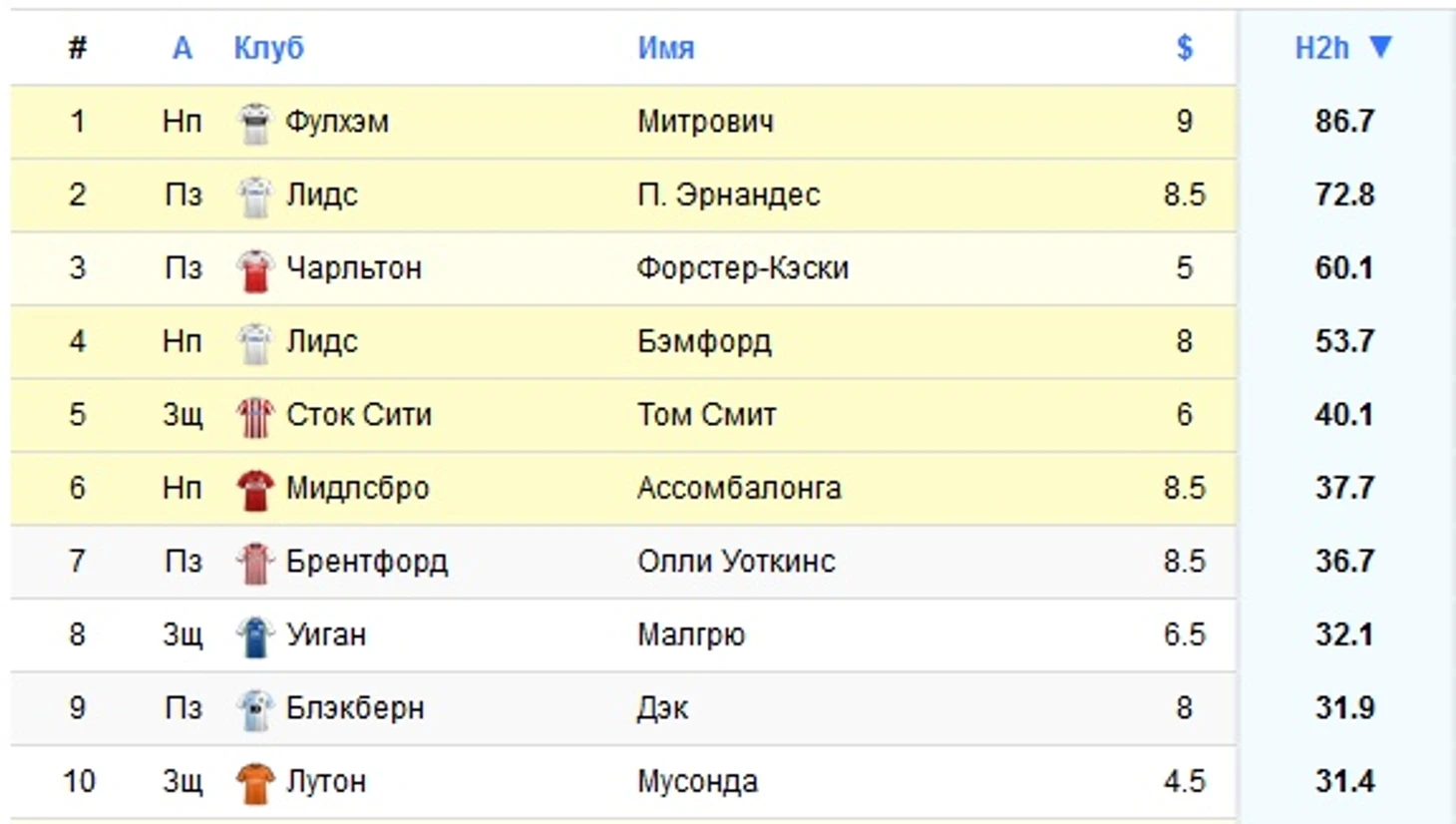Click the Фулхэм club jersey icon
Screen dimensions: 1456x824
pyautogui.click(x=257, y=122)
